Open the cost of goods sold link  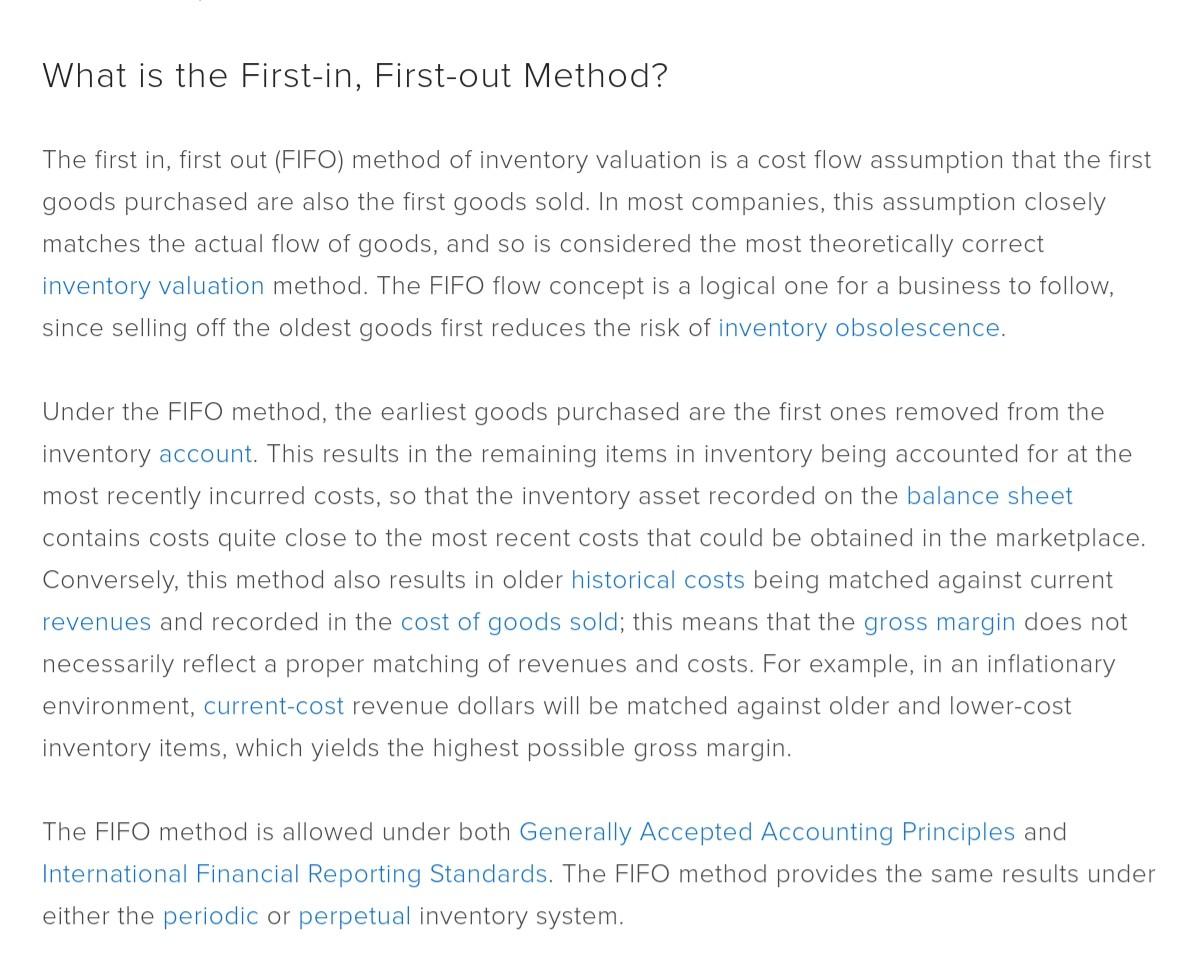tap(509, 622)
